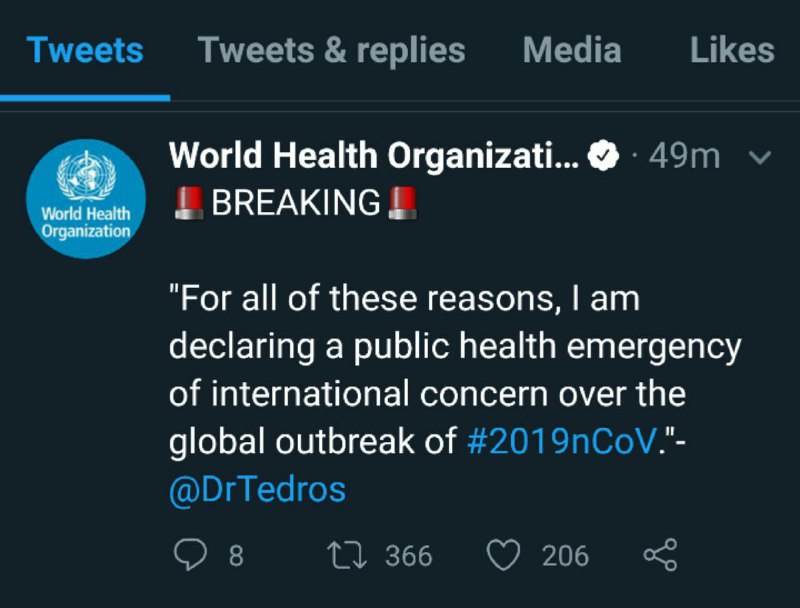Open the reply comment icon
Screen dimensions: 800x608
[190, 554]
